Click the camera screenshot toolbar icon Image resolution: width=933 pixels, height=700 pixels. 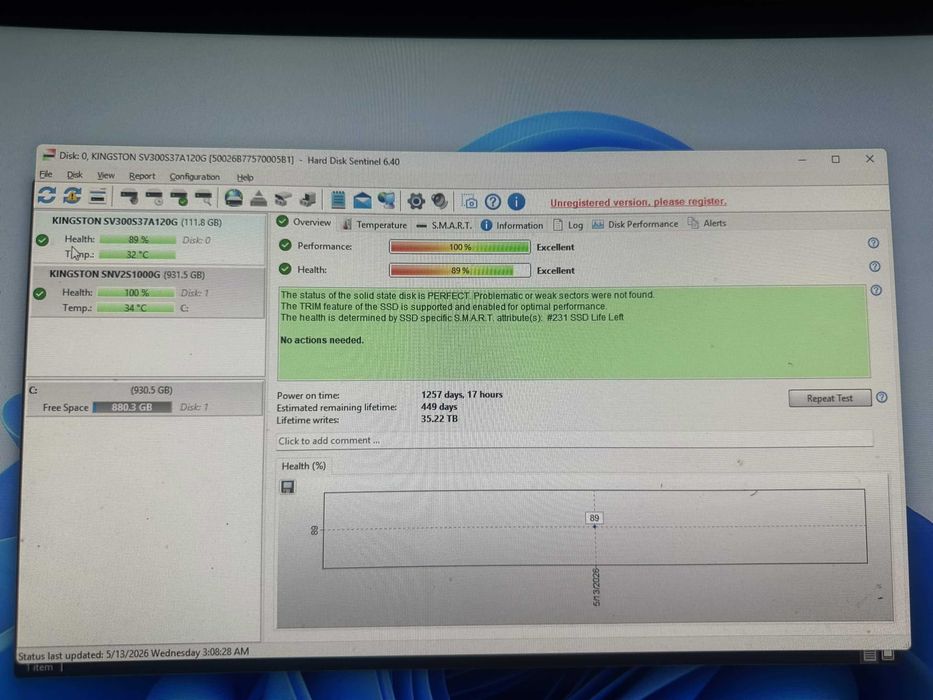coord(469,202)
